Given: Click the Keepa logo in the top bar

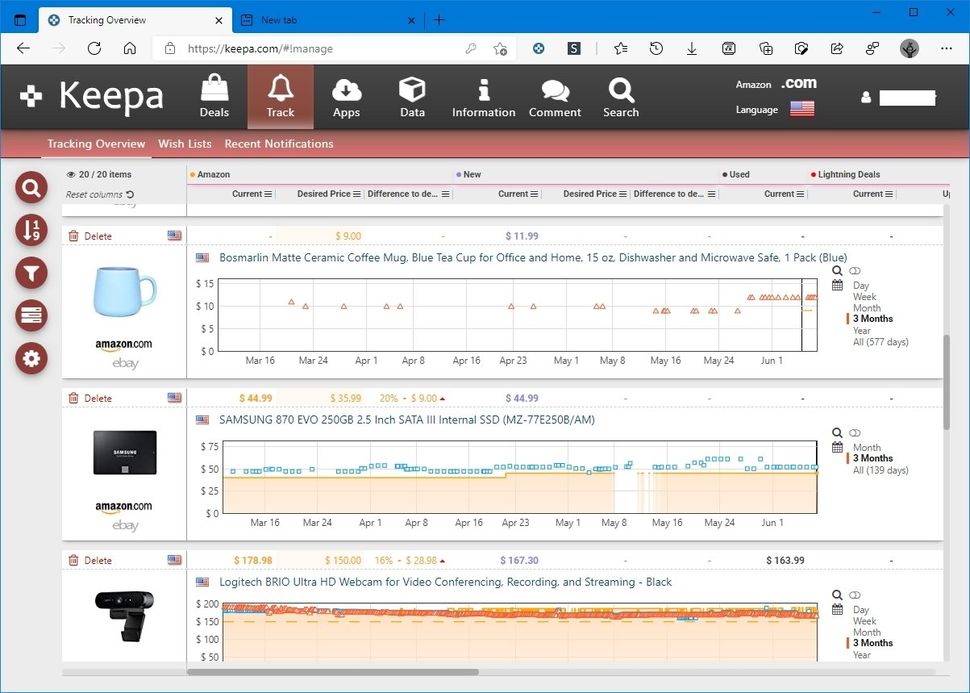Looking at the screenshot, I should (x=95, y=95).
